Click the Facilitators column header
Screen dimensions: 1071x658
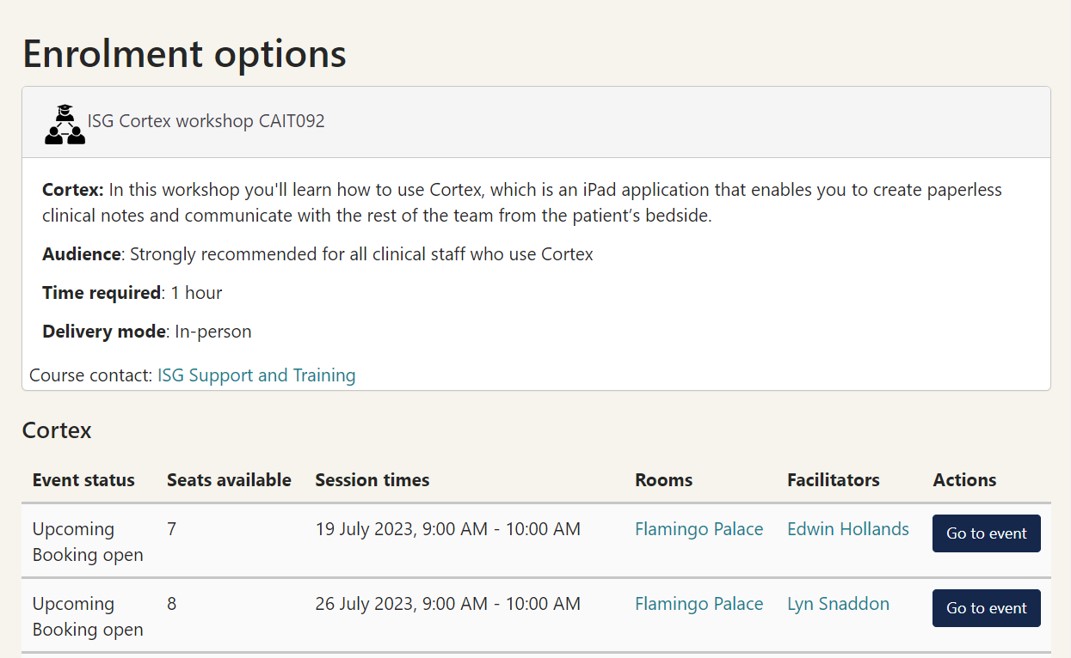click(x=832, y=480)
